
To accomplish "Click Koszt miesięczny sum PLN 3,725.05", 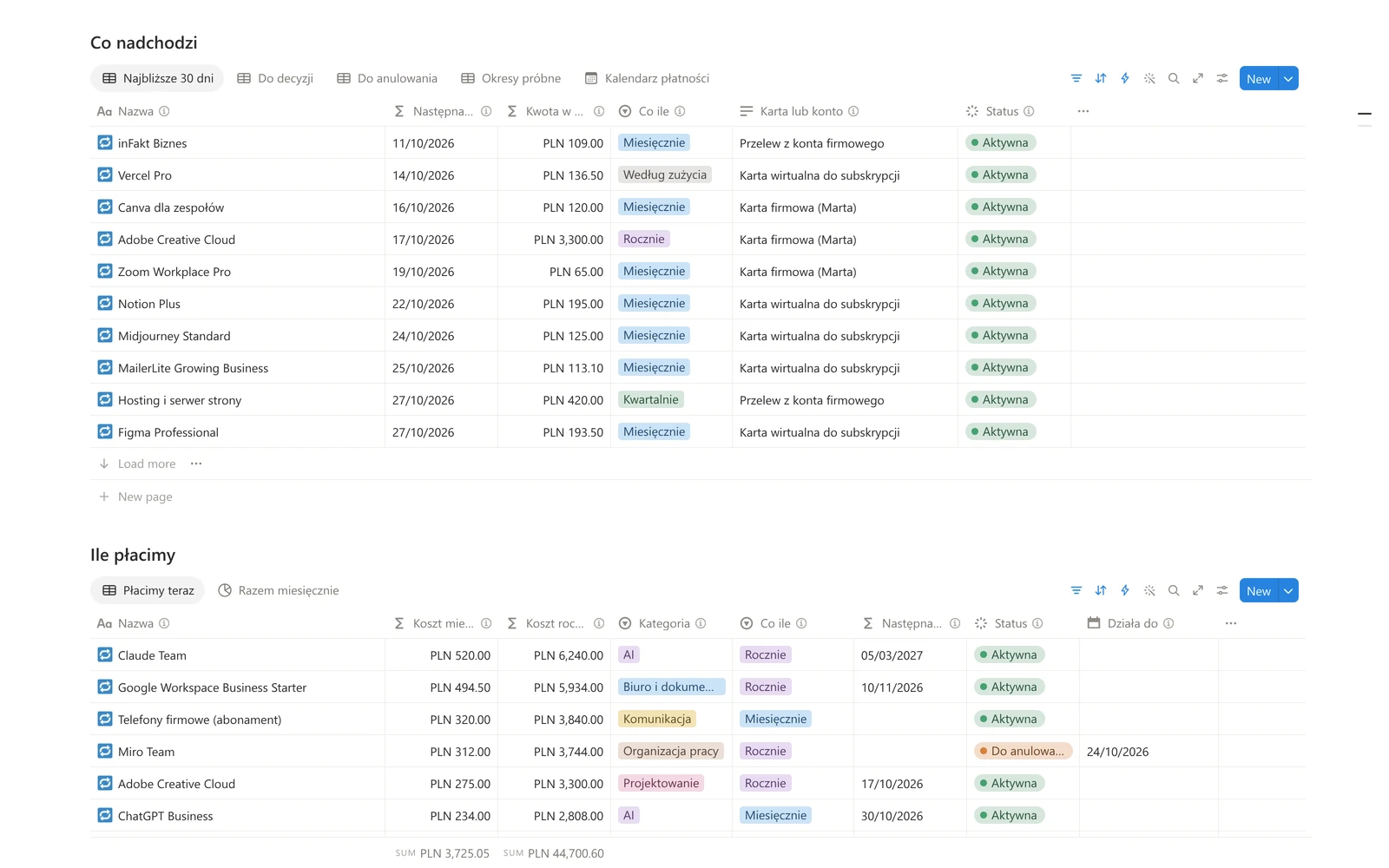I will coord(443,853).
